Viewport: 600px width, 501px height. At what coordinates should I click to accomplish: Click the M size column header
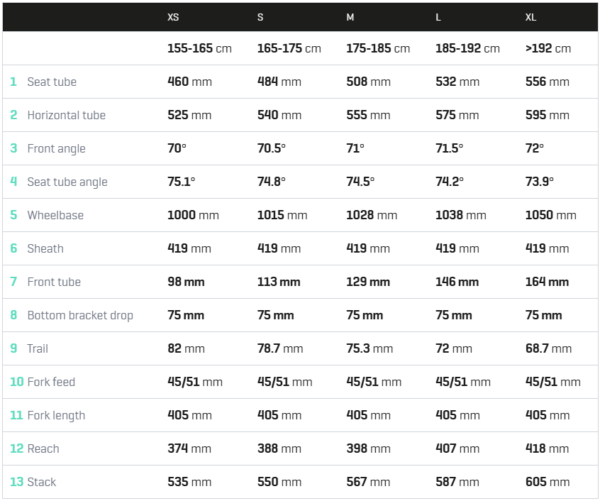[x=350, y=17]
